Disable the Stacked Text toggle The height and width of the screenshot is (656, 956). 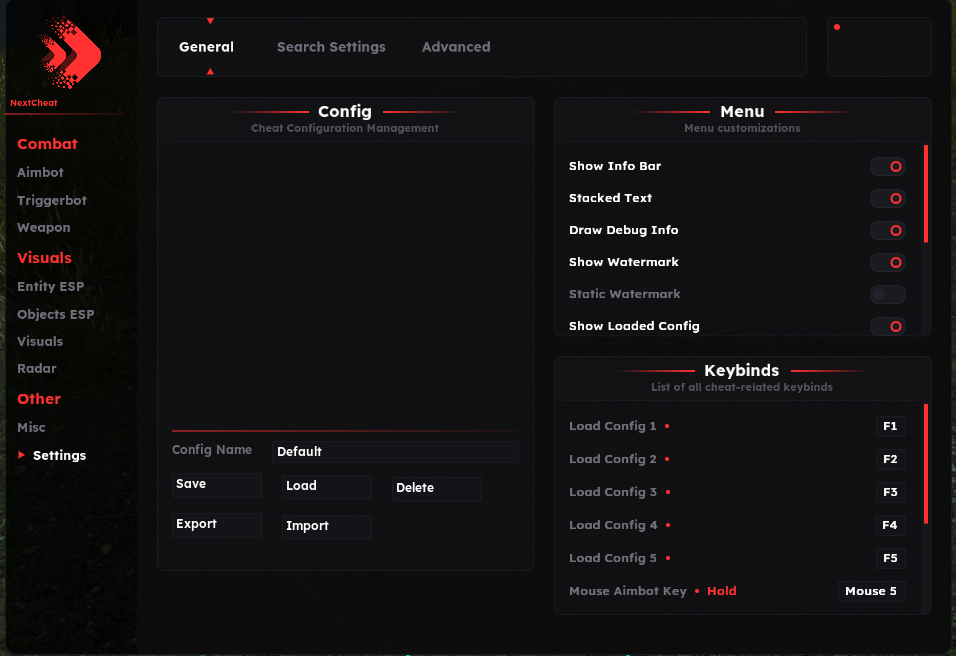tap(887, 199)
